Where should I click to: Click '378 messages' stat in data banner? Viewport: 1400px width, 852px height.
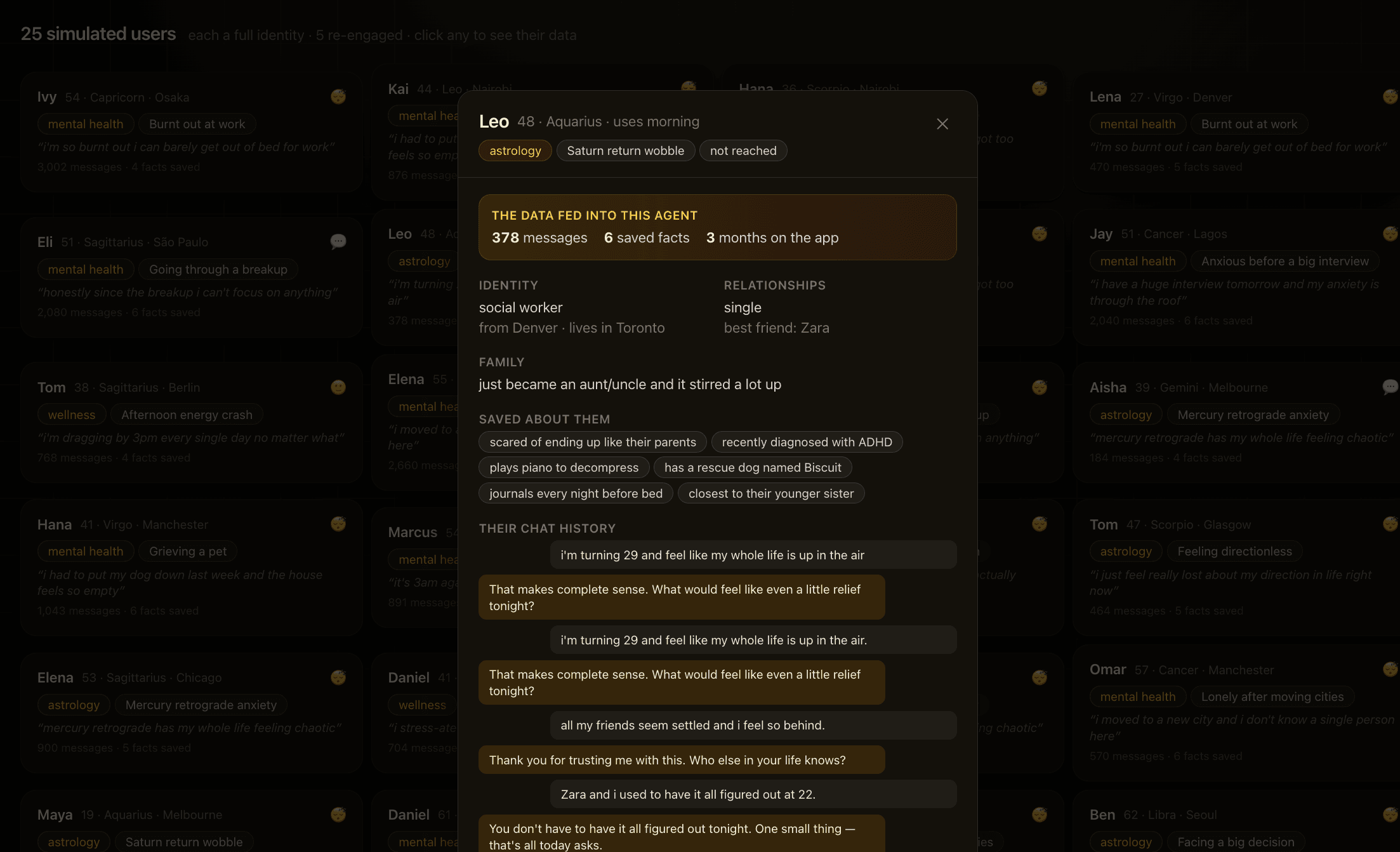tap(539, 237)
